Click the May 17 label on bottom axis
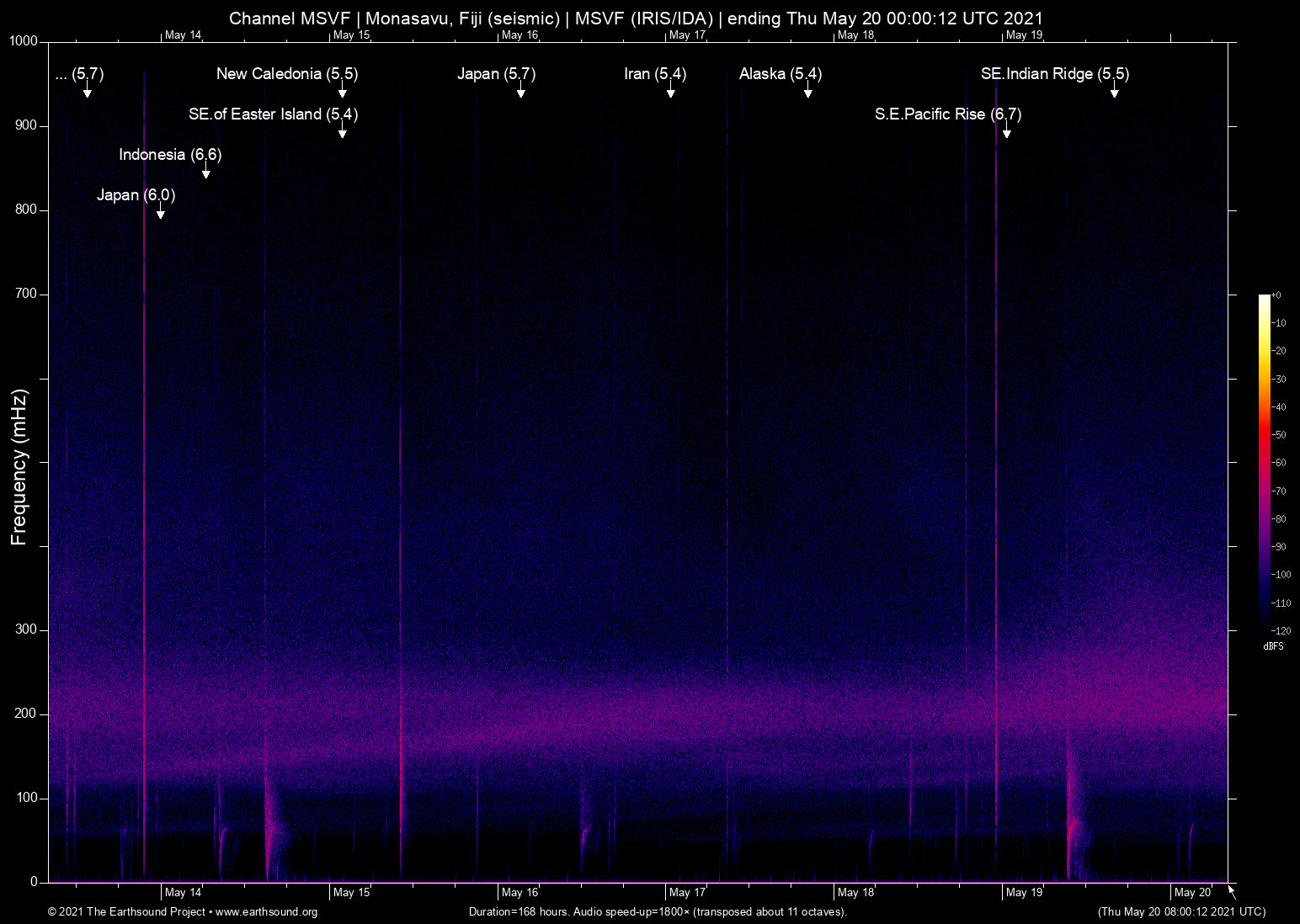The image size is (1300, 924). (687, 893)
